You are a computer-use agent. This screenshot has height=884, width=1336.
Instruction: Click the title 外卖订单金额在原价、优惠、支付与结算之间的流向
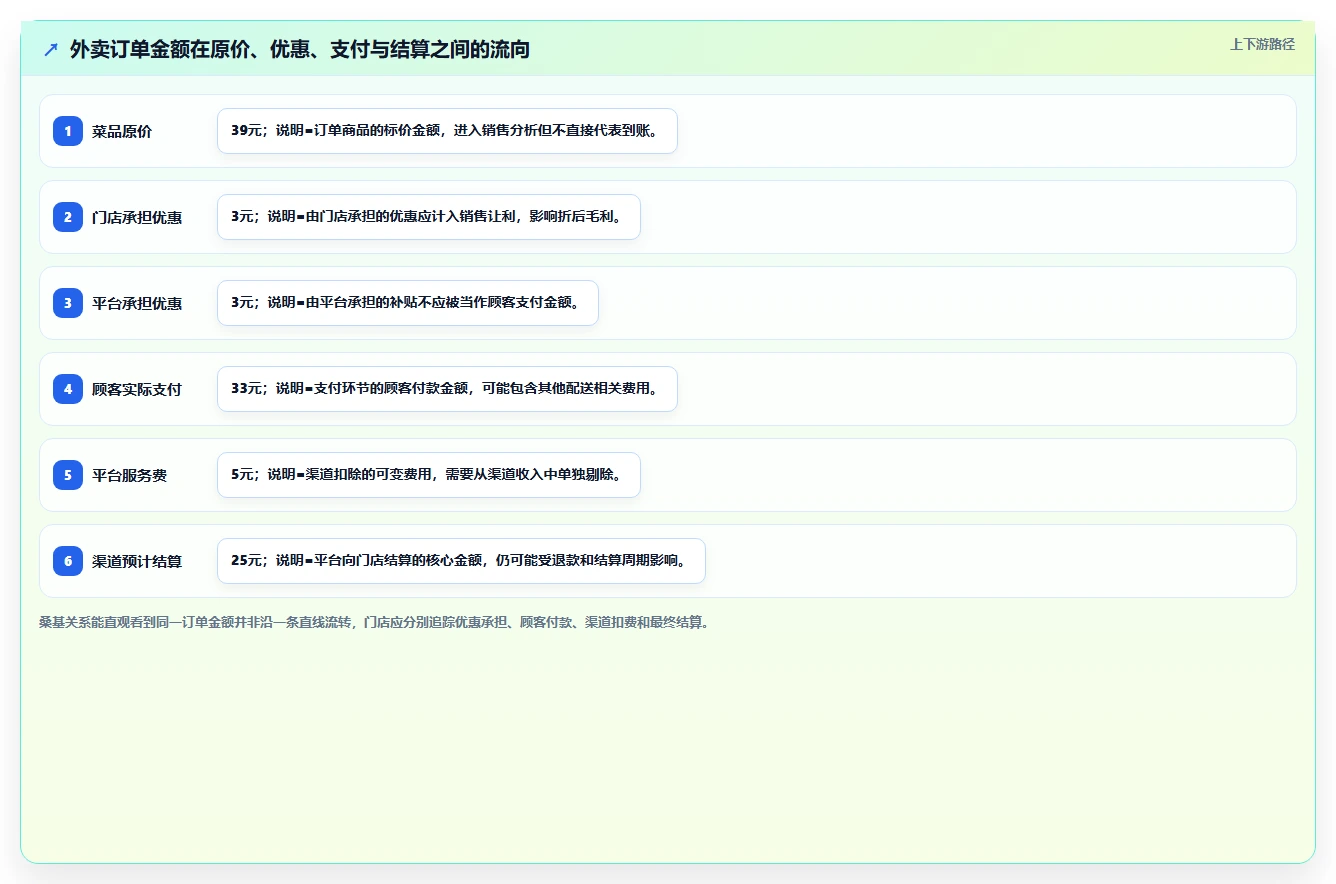[300, 49]
